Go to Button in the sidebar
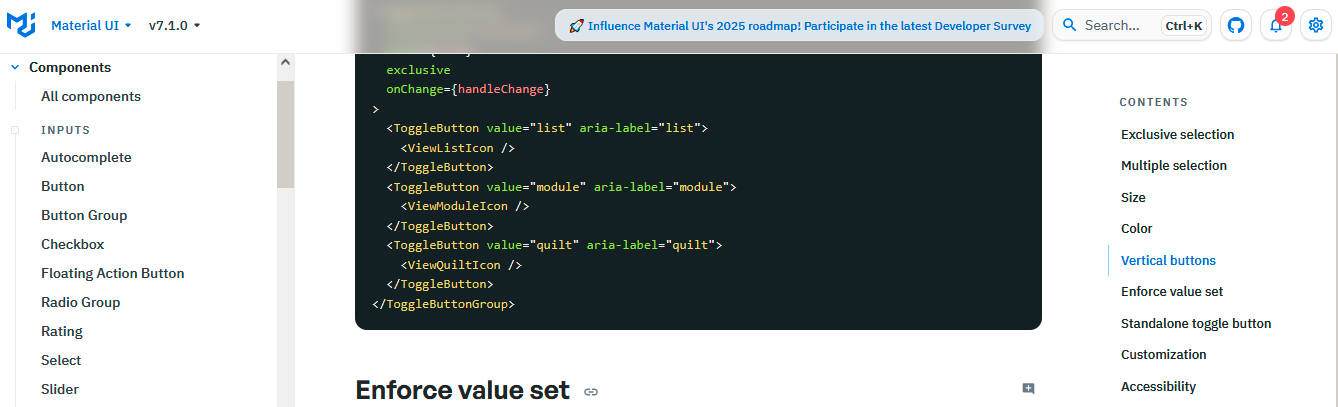 (x=63, y=186)
